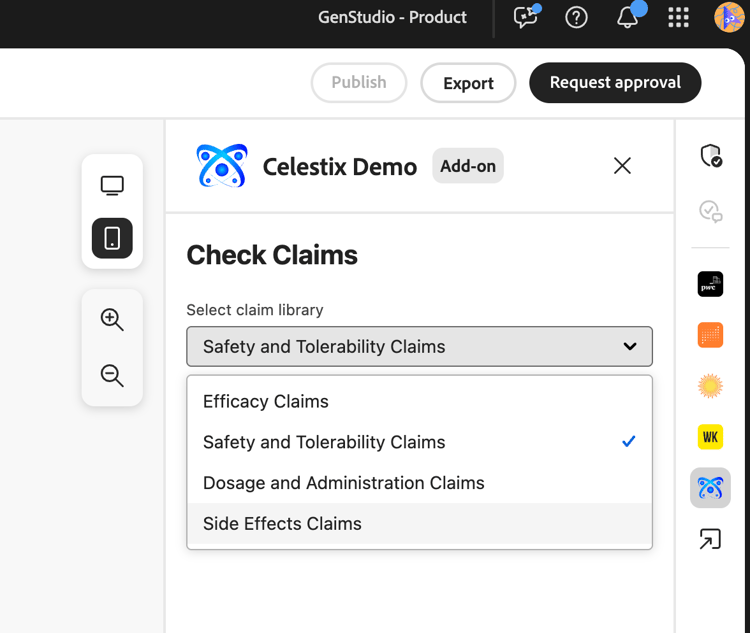Close the Celestix Demo panel

click(x=622, y=166)
